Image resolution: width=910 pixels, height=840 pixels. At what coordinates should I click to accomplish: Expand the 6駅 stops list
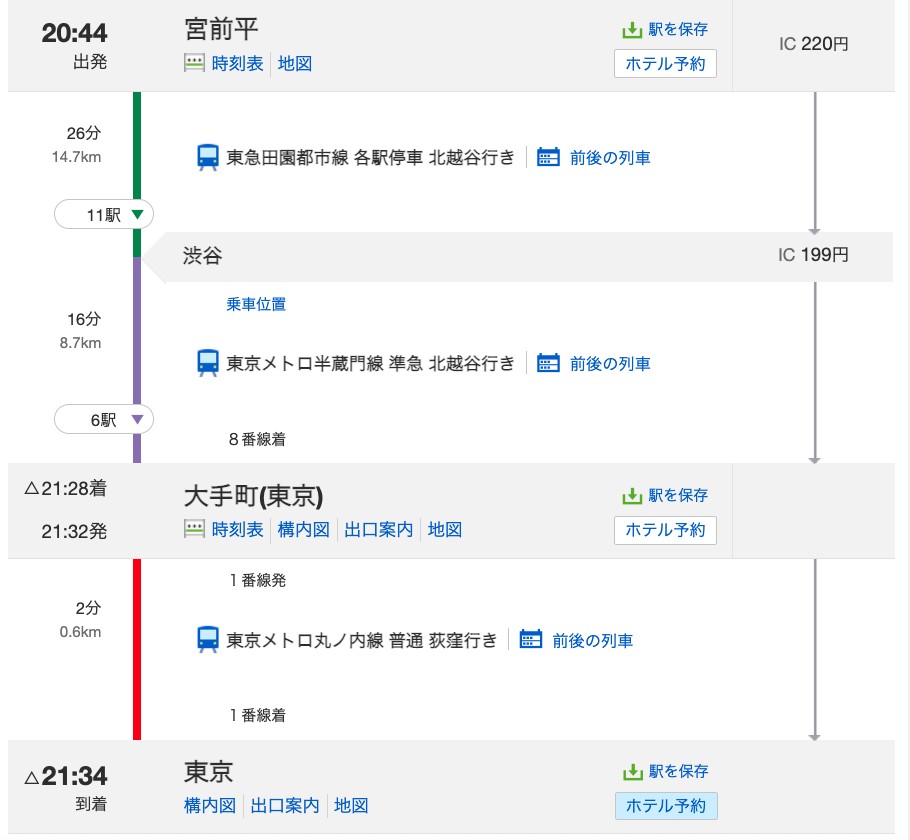tap(104, 420)
